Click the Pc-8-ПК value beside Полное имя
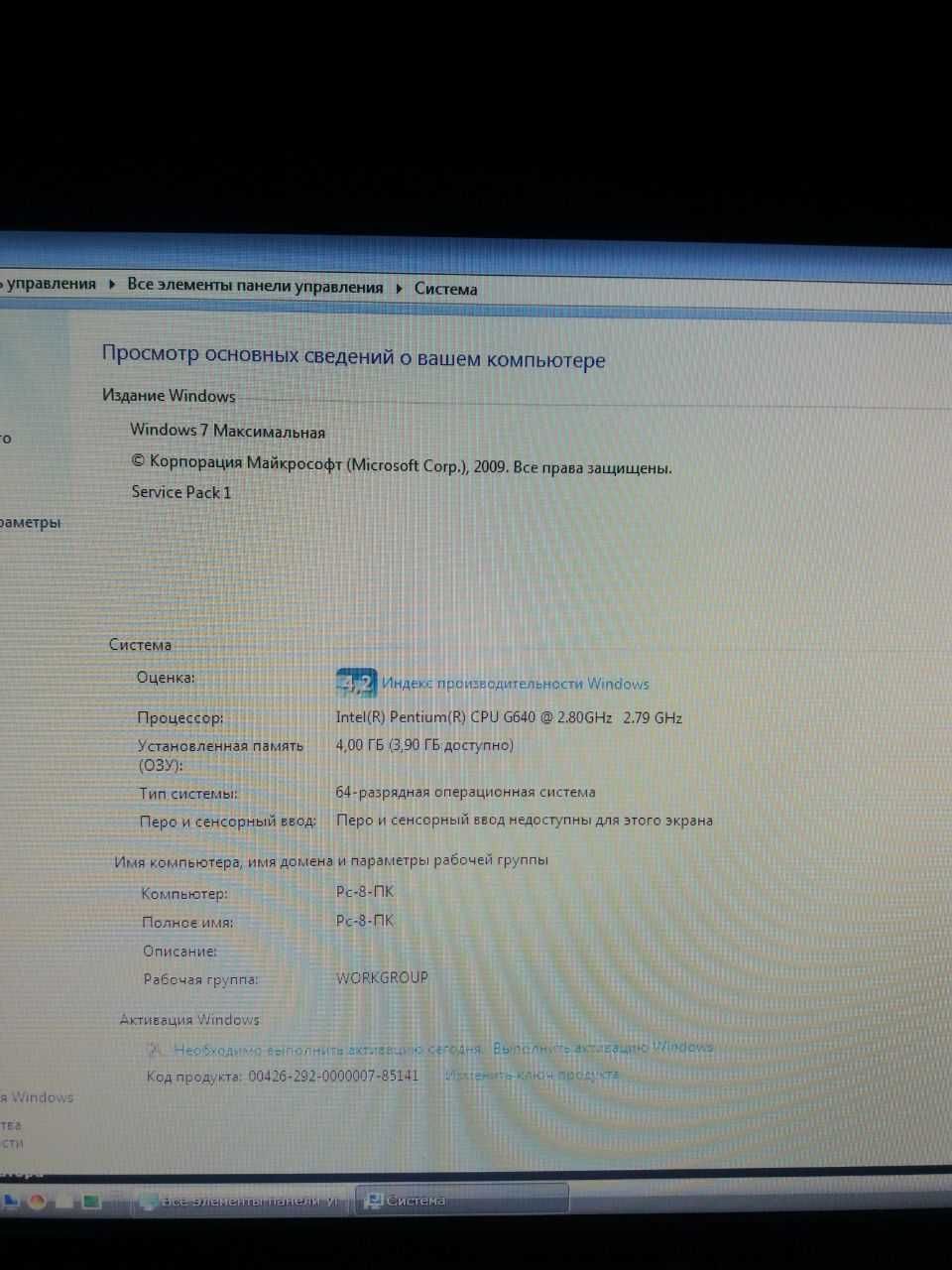The width and height of the screenshot is (952, 1270). [x=365, y=921]
